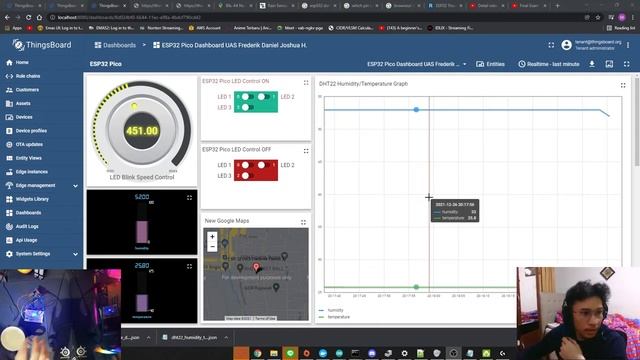640x360 pixels.
Task: Toggle LED 2 switch in LED Control OFF
Action: pyautogui.click(x=263, y=165)
